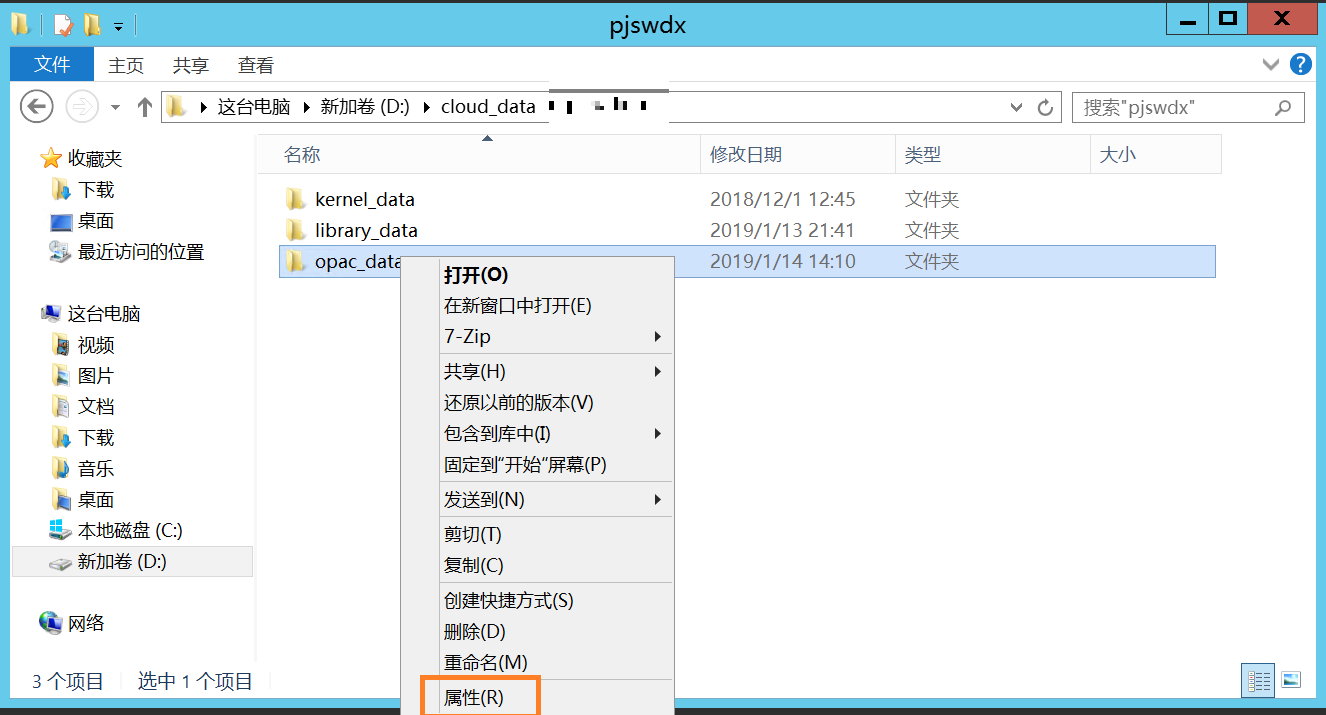Image resolution: width=1326 pixels, height=715 pixels.
Task: Refresh the current folder view
Action: coord(1046,107)
